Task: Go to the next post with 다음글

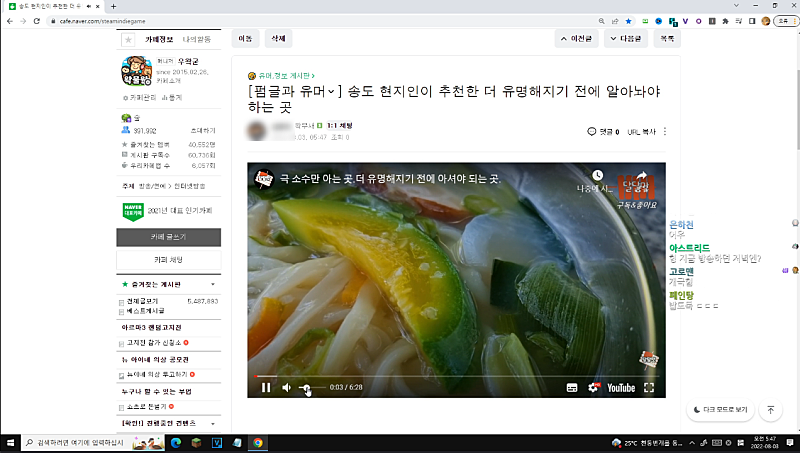Action: coord(626,39)
